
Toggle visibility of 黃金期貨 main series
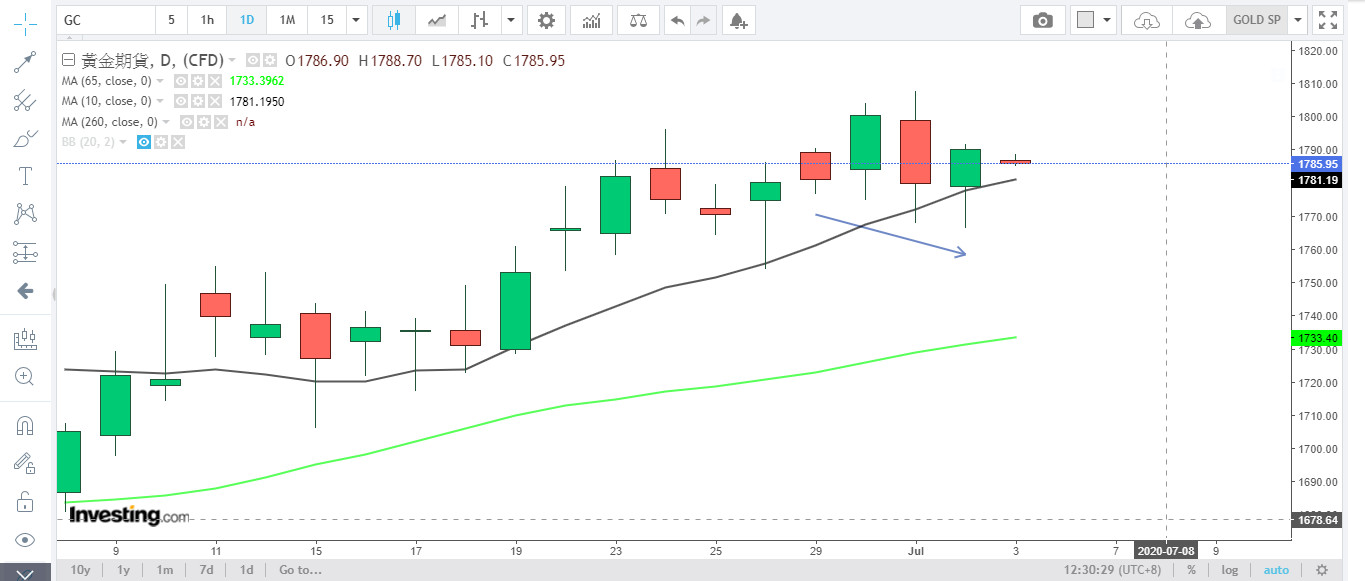click(x=253, y=61)
